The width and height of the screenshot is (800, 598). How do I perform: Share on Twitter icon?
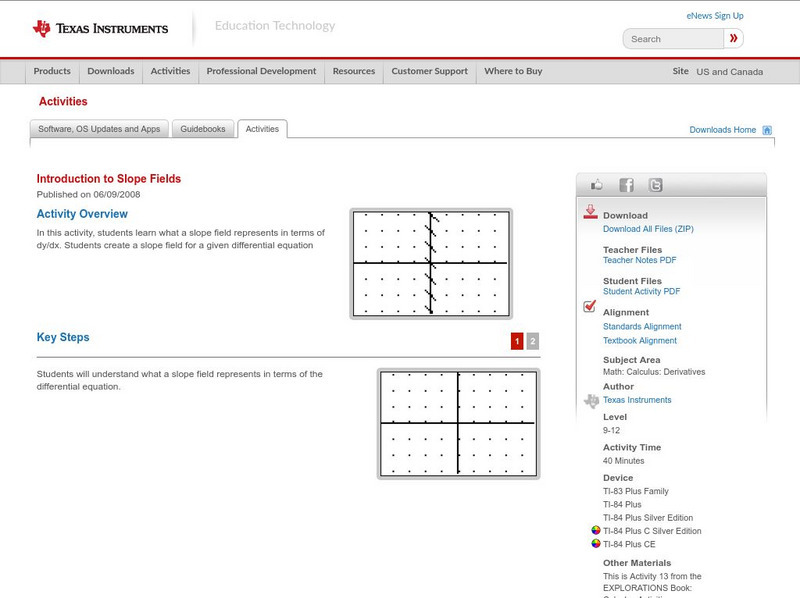point(656,185)
